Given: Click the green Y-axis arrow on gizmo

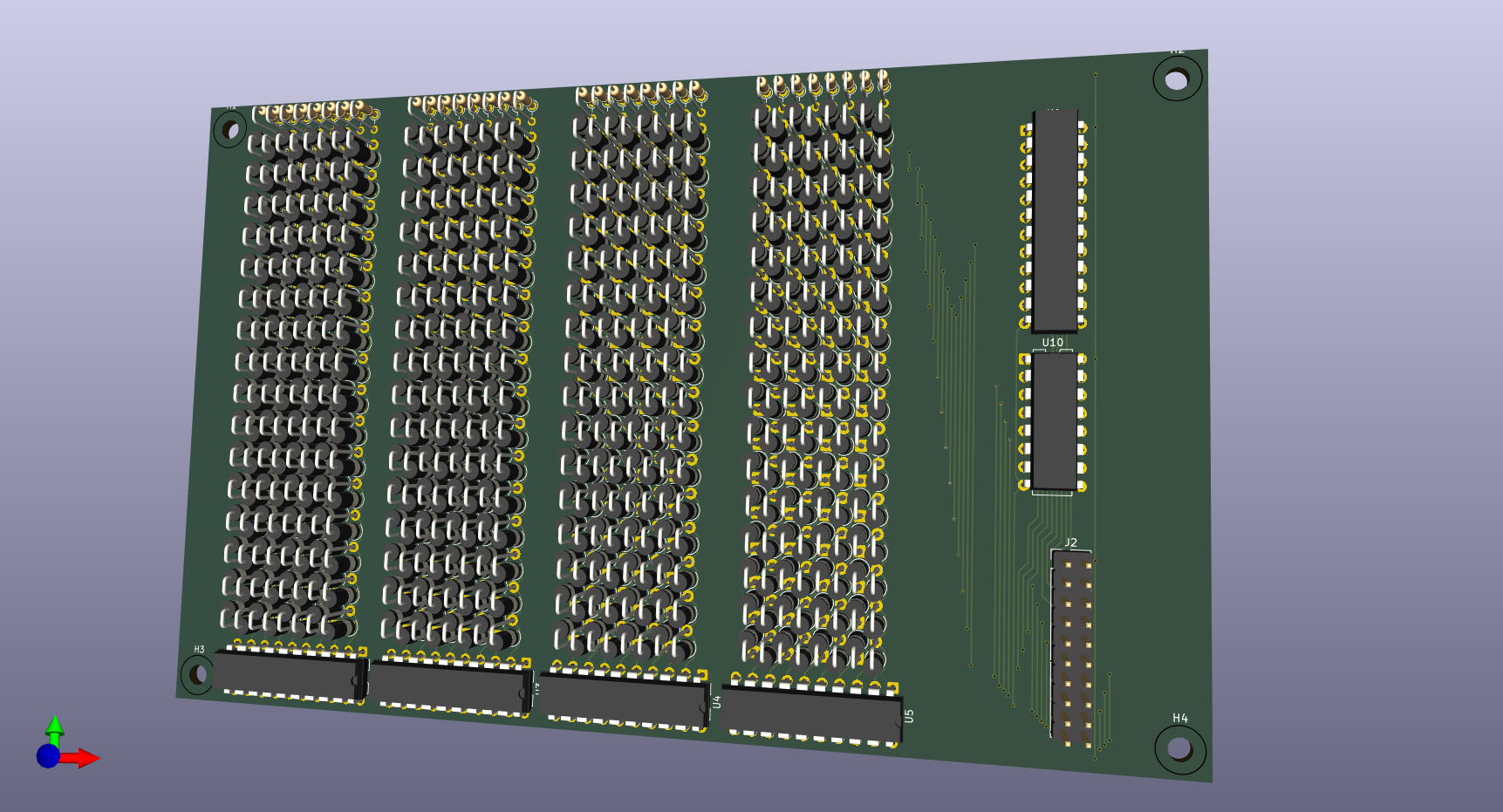Looking at the screenshot, I should pos(54,726).
